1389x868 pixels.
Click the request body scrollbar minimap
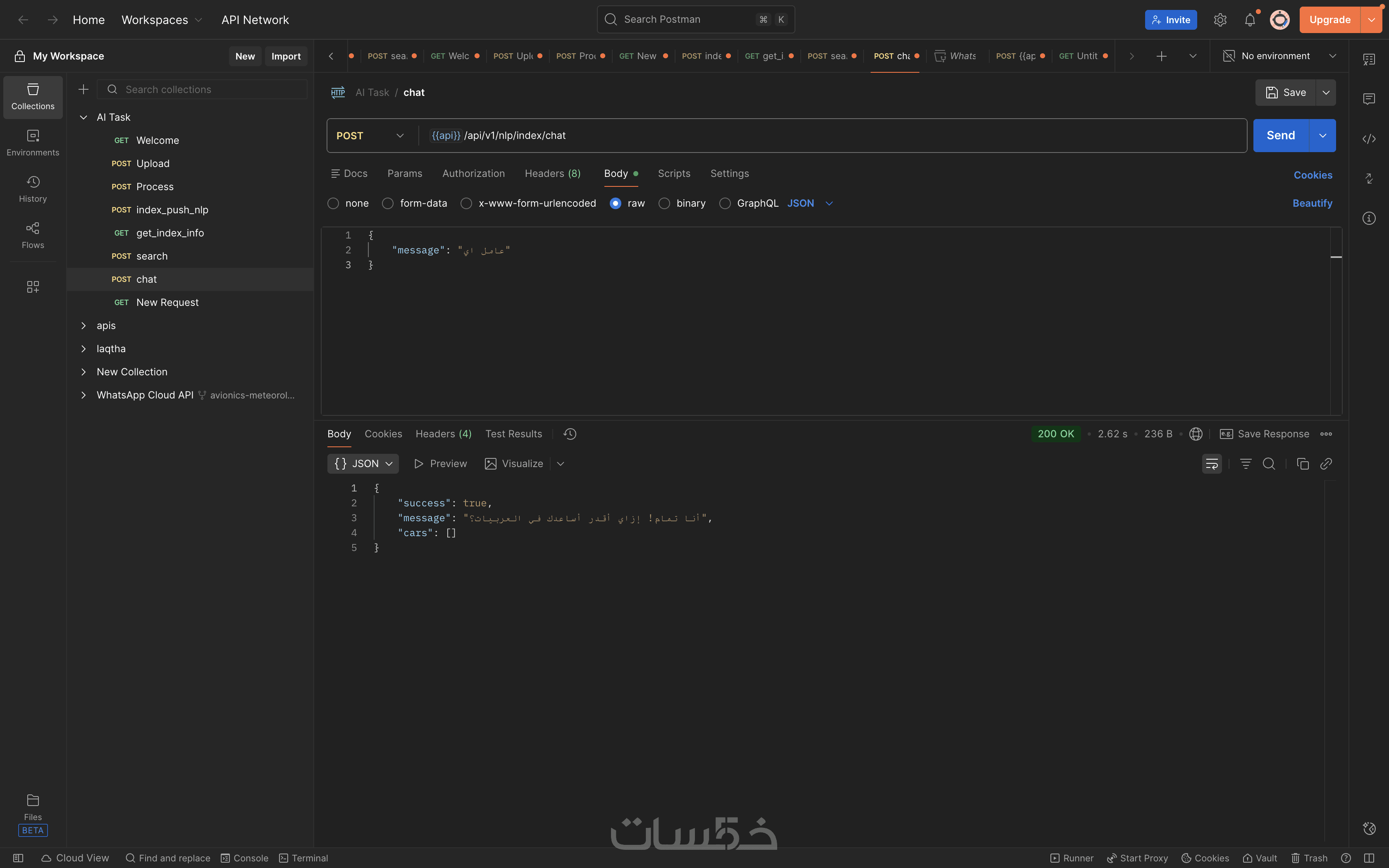click(x=1336, y=257)
